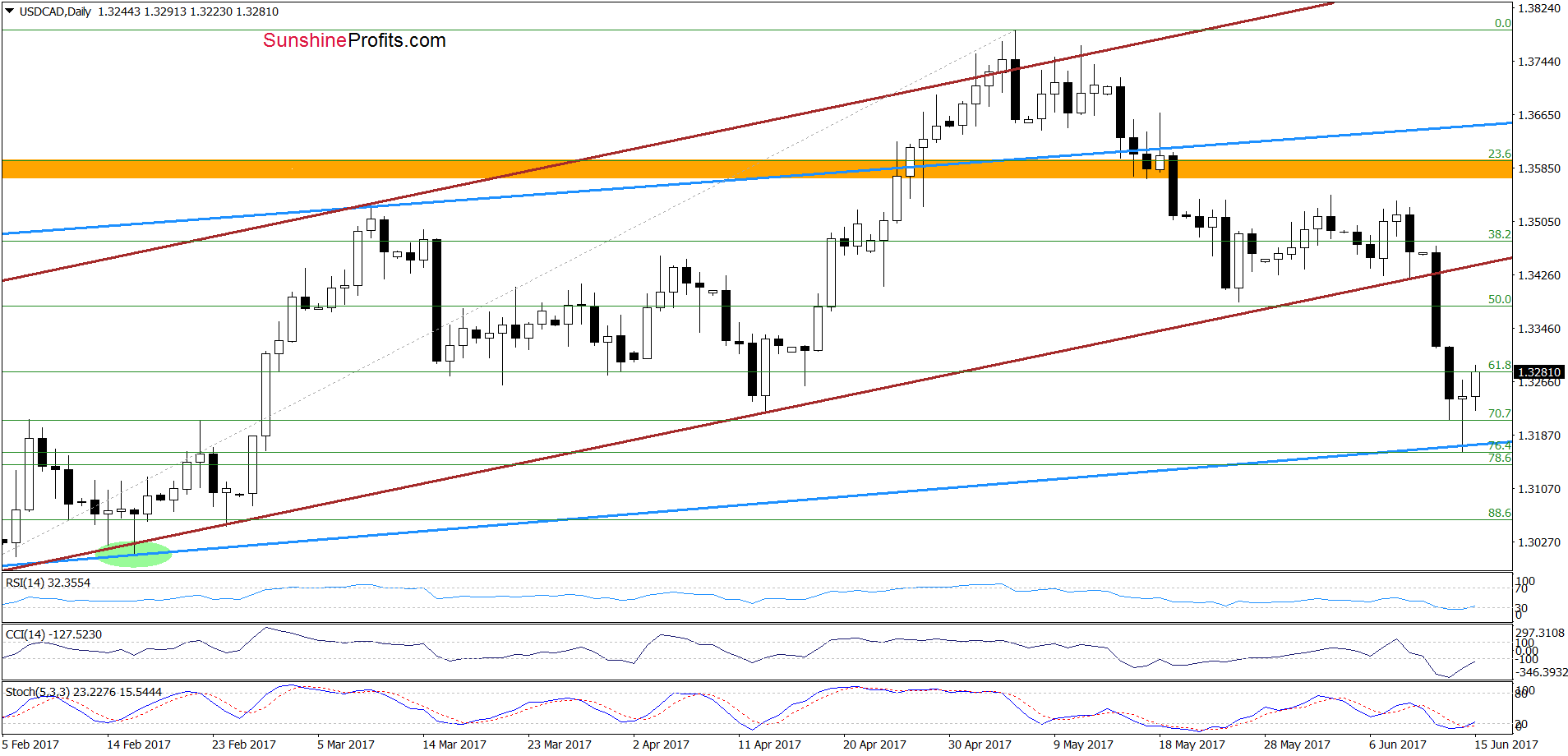Click the 61.8 Fibonacci level label

tap(1500, 365)
